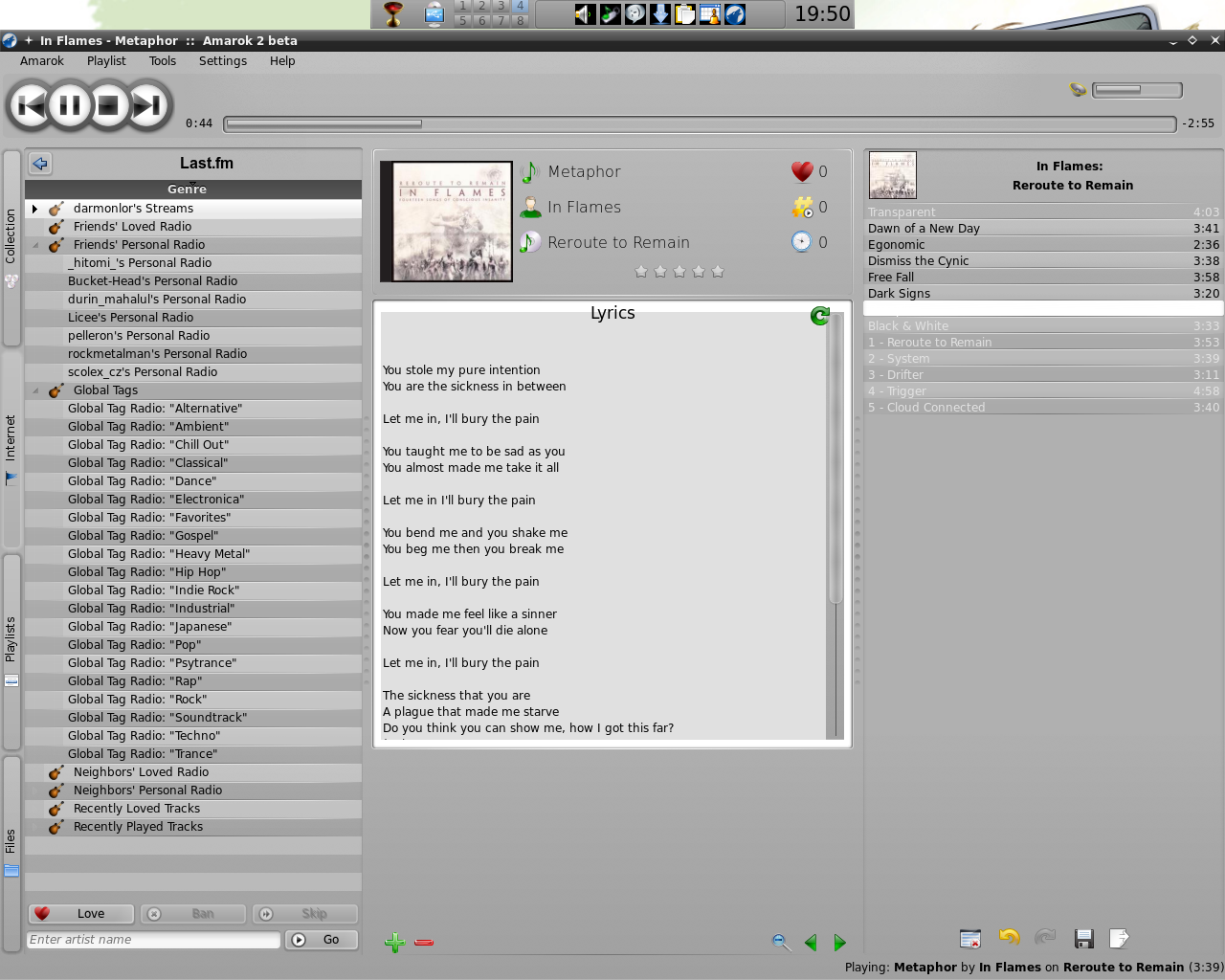This screenshot has height=980, width=1225.
Task: Click the clipboard tray icon in panel
Action: click(x=685, y=14)
